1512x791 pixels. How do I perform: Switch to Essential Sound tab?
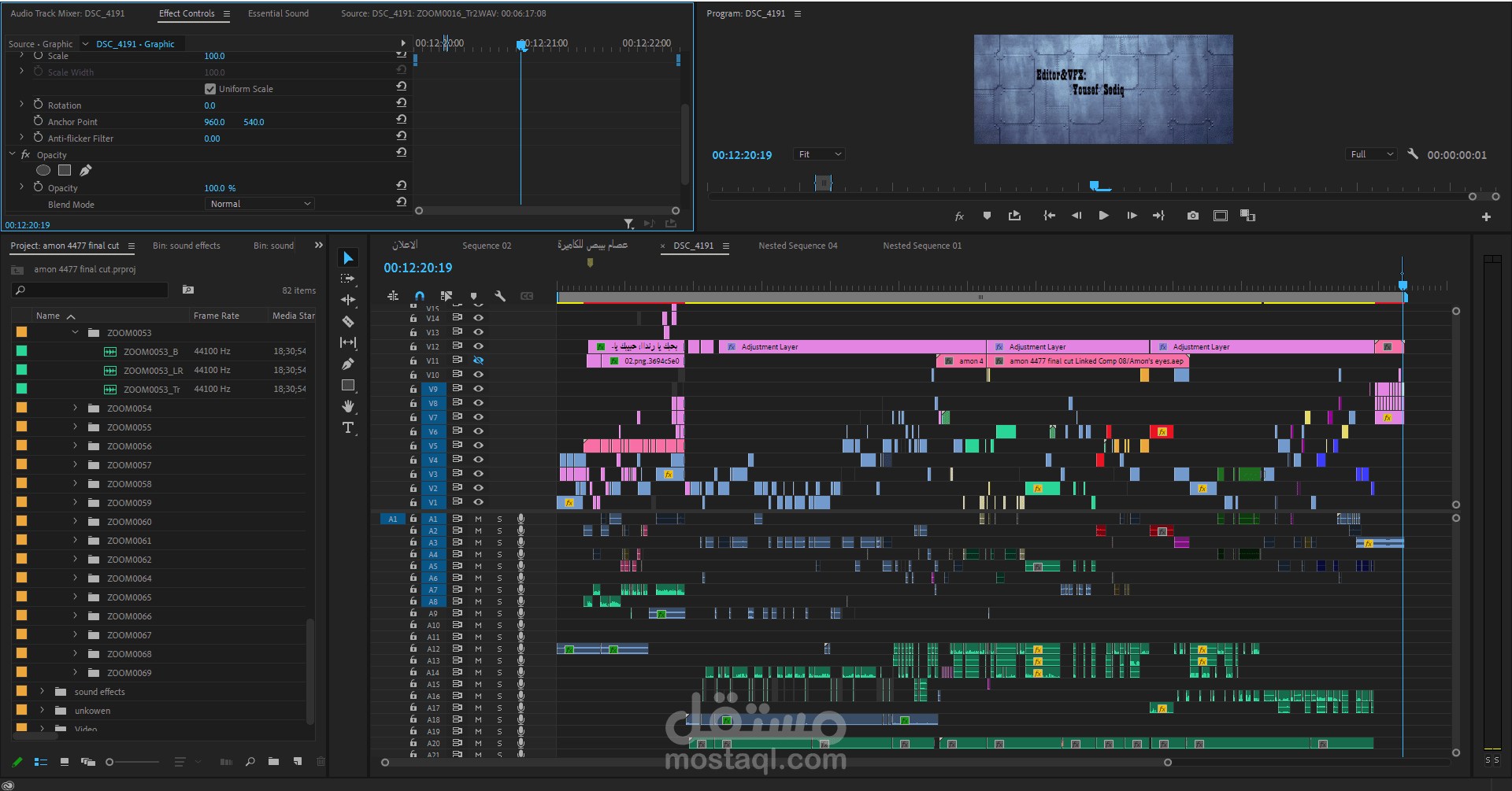[x=278, y=13]
